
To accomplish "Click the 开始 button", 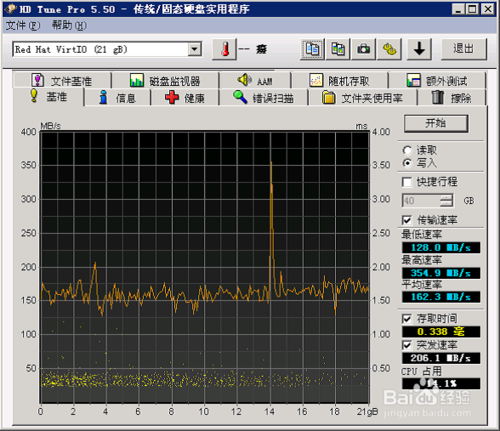I will [x=436, y=123].
